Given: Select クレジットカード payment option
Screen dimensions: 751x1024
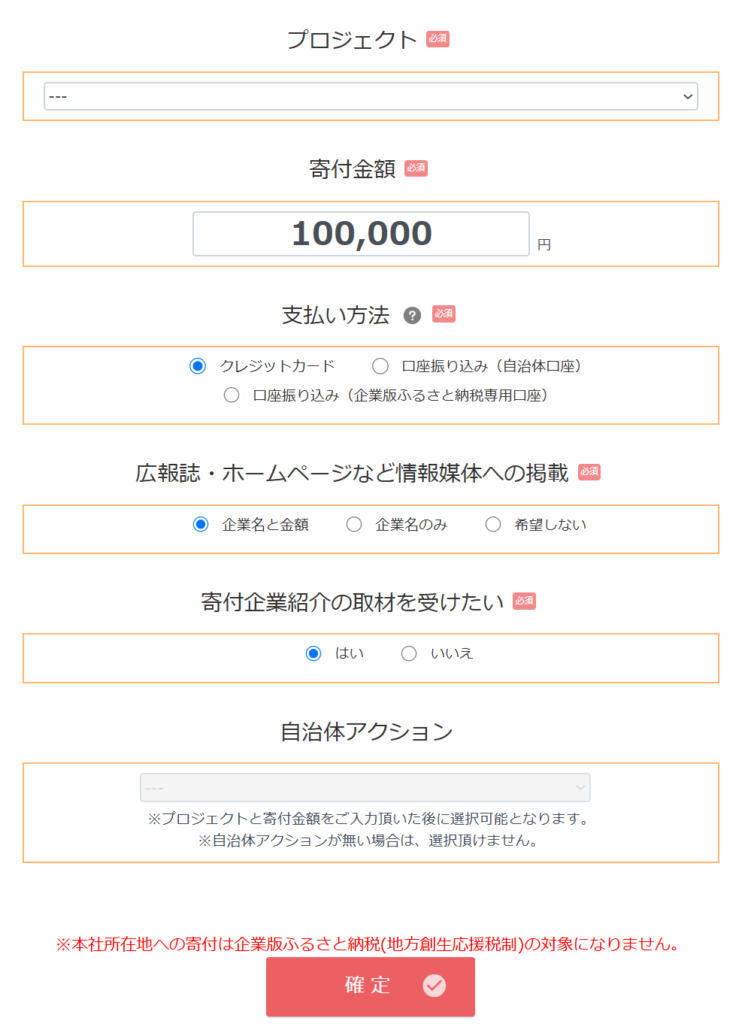Looking at the screenshot, I should (197, 366).
